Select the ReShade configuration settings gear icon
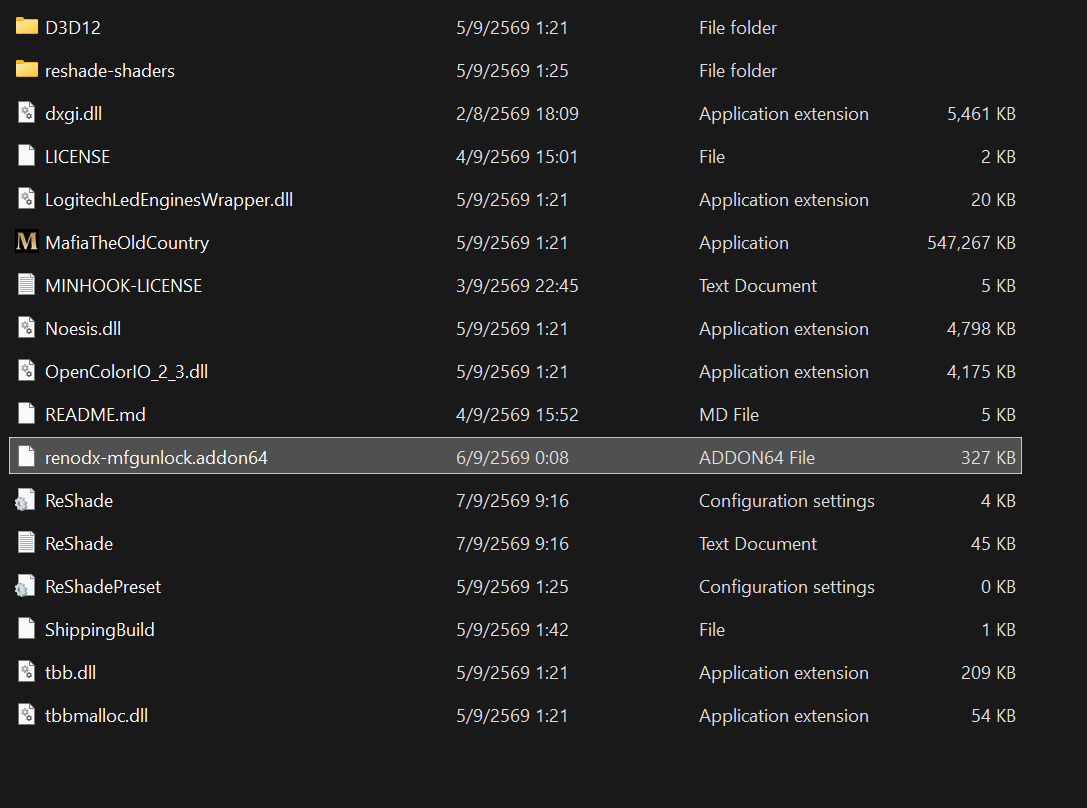 click(24, 500)
